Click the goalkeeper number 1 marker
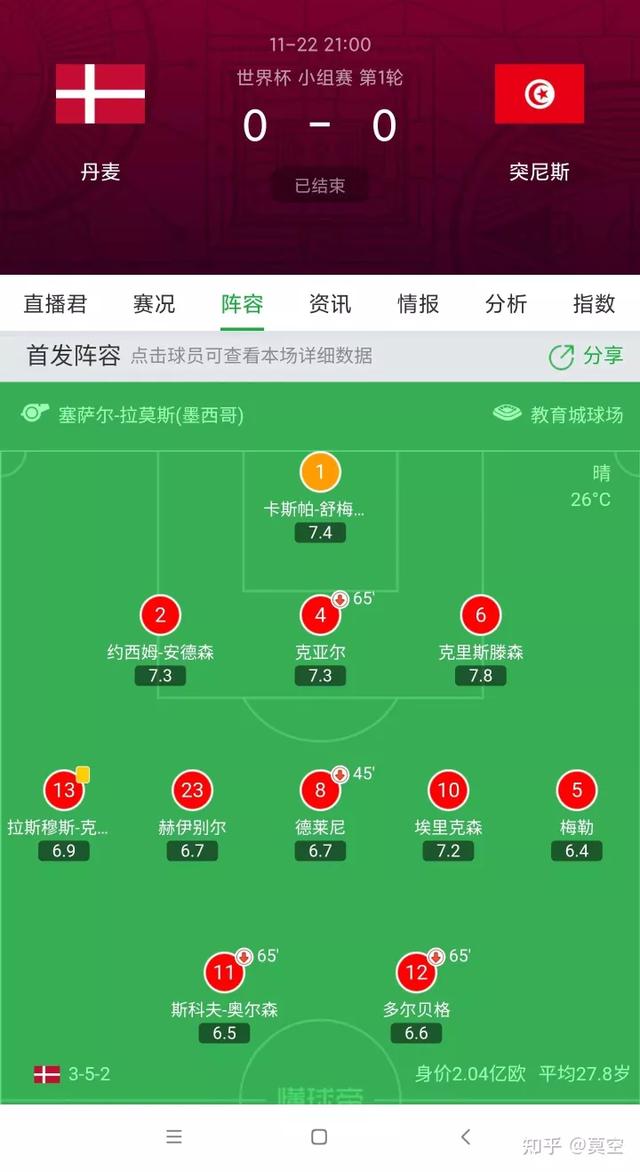Screen dimensions: 640x1172 (320, 469)
